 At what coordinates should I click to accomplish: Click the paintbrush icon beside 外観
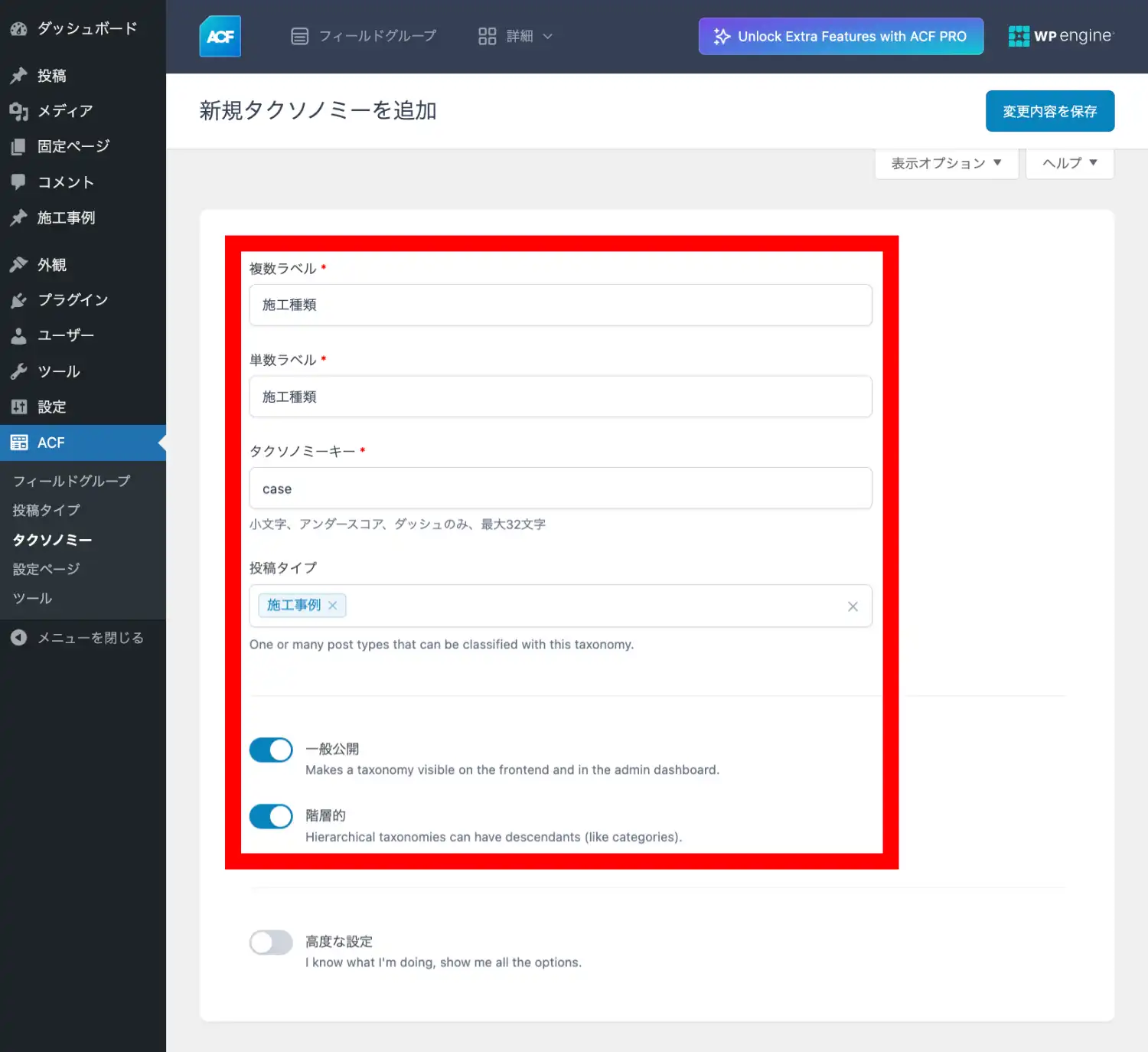point(19,265)
